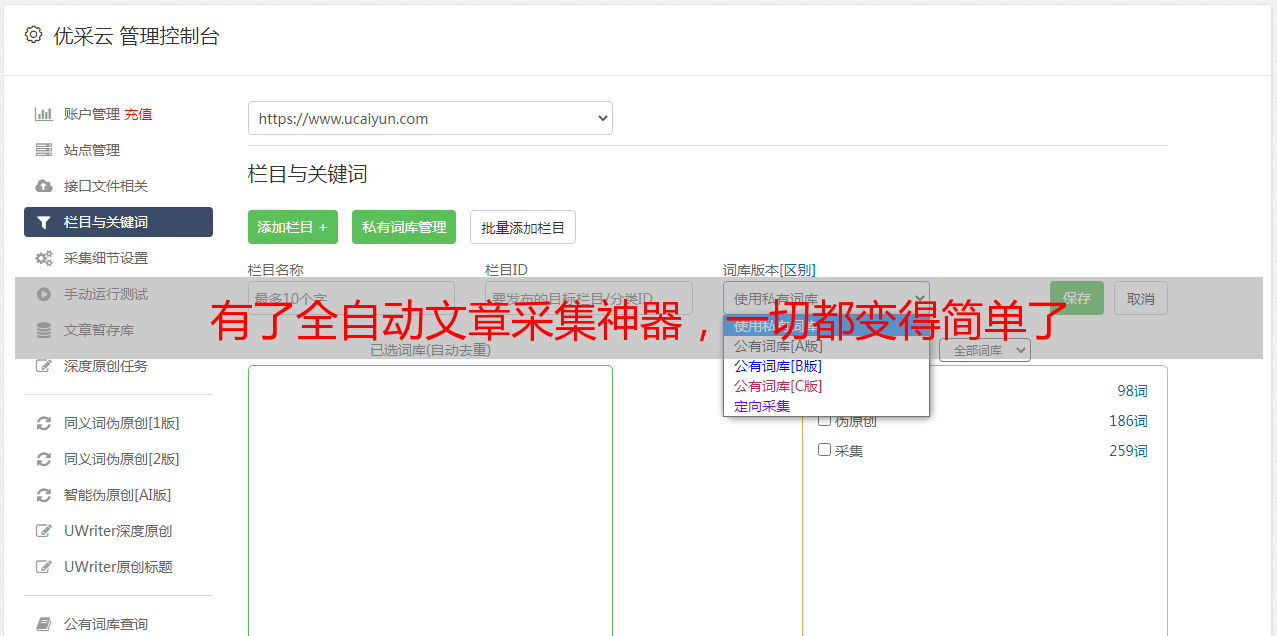The width and height of the screenshot is (1277, 636).
Task: Click the refresh icon for 智能伪原创[AI版]
Action: (43, 495)
